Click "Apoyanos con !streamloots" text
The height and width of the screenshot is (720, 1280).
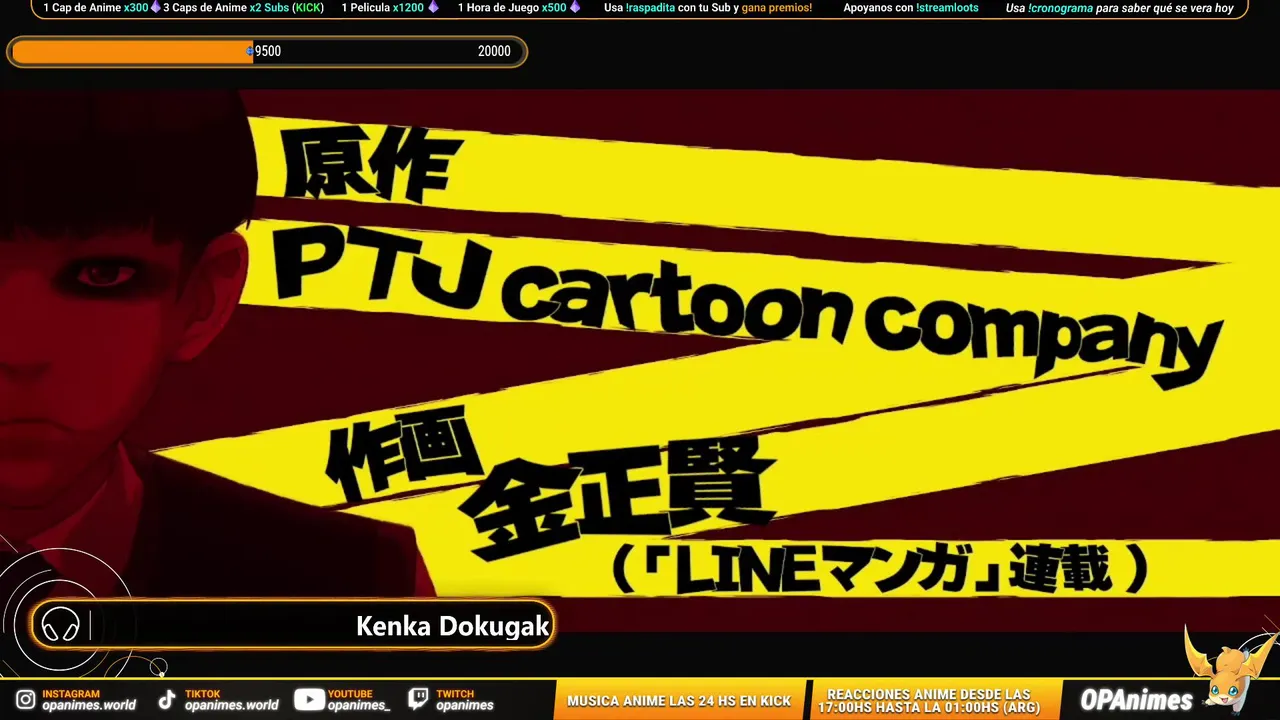pyautogui.click(x=911, y=8)
